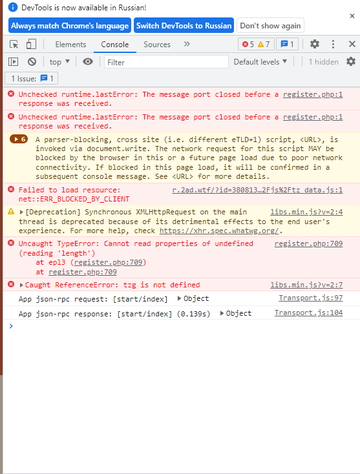Screen dimensions: 360x474
Task: Activate the inspect element picker icon
Action: (14, 44)
